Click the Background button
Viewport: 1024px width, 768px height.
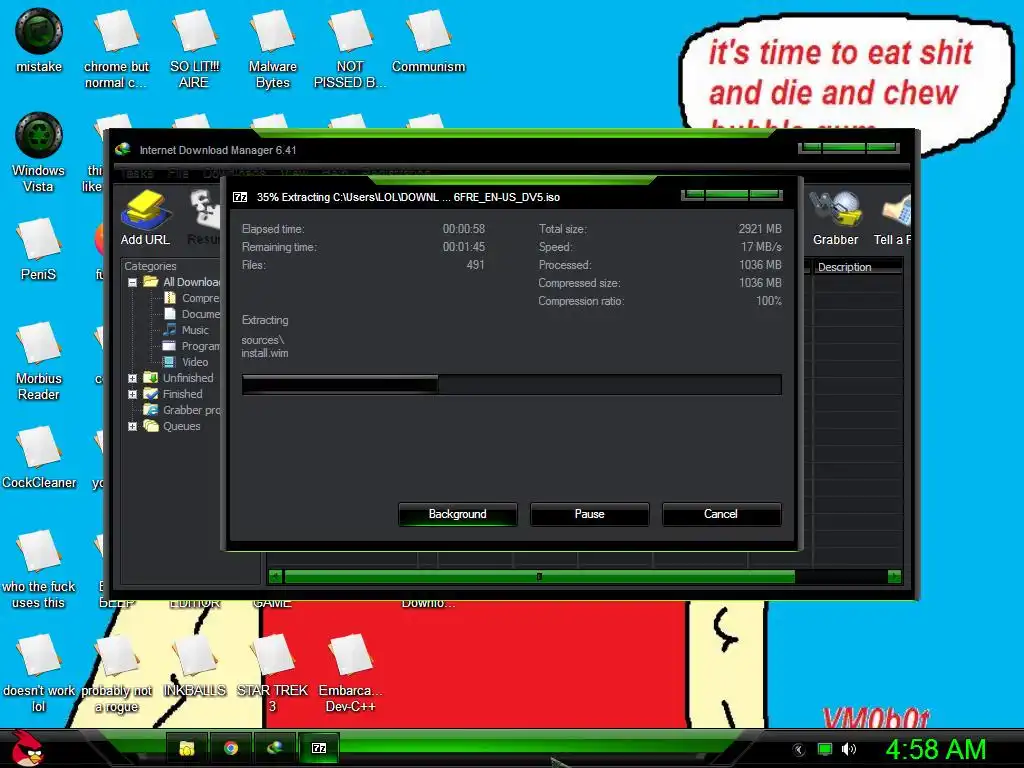pyautogui.click(x=458, y=514)
